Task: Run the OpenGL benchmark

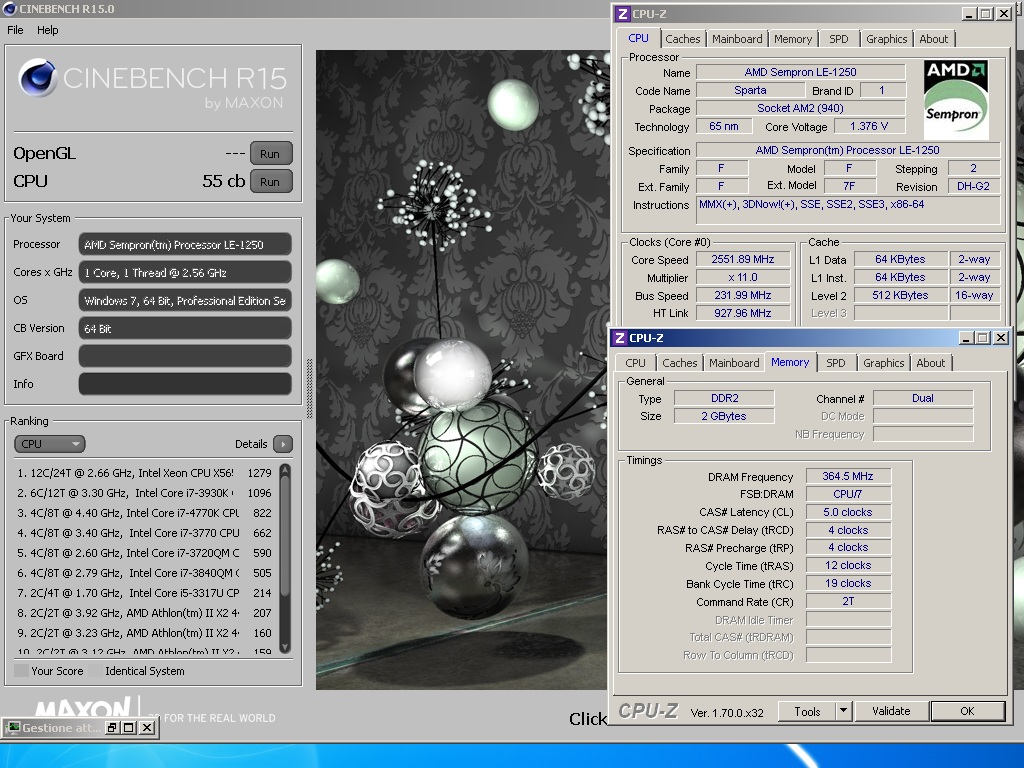Action: pos(270,154)
